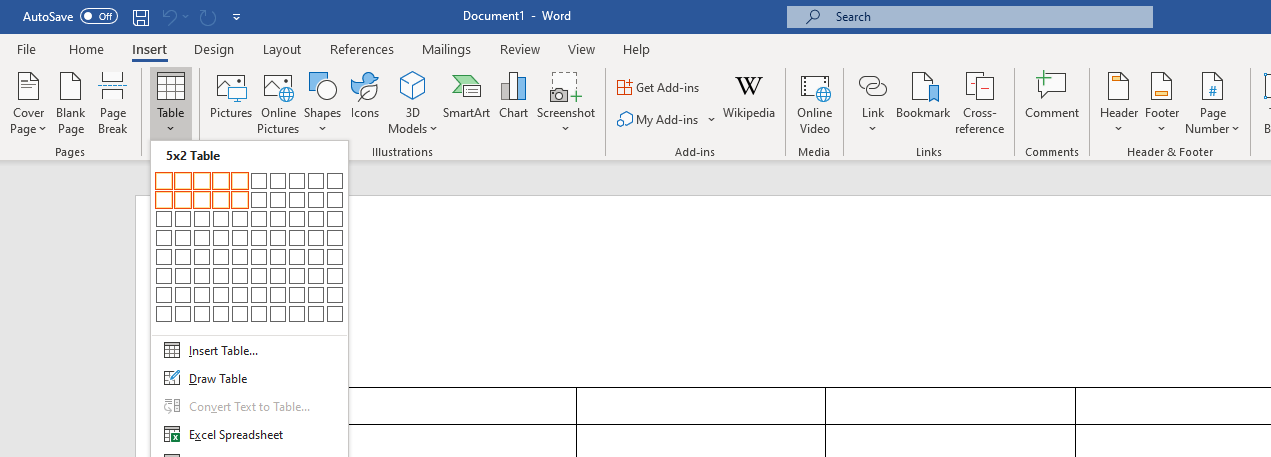The image size is (1271, 457).
Task: Open the Footer dropdown
Action: (1162, 103)
